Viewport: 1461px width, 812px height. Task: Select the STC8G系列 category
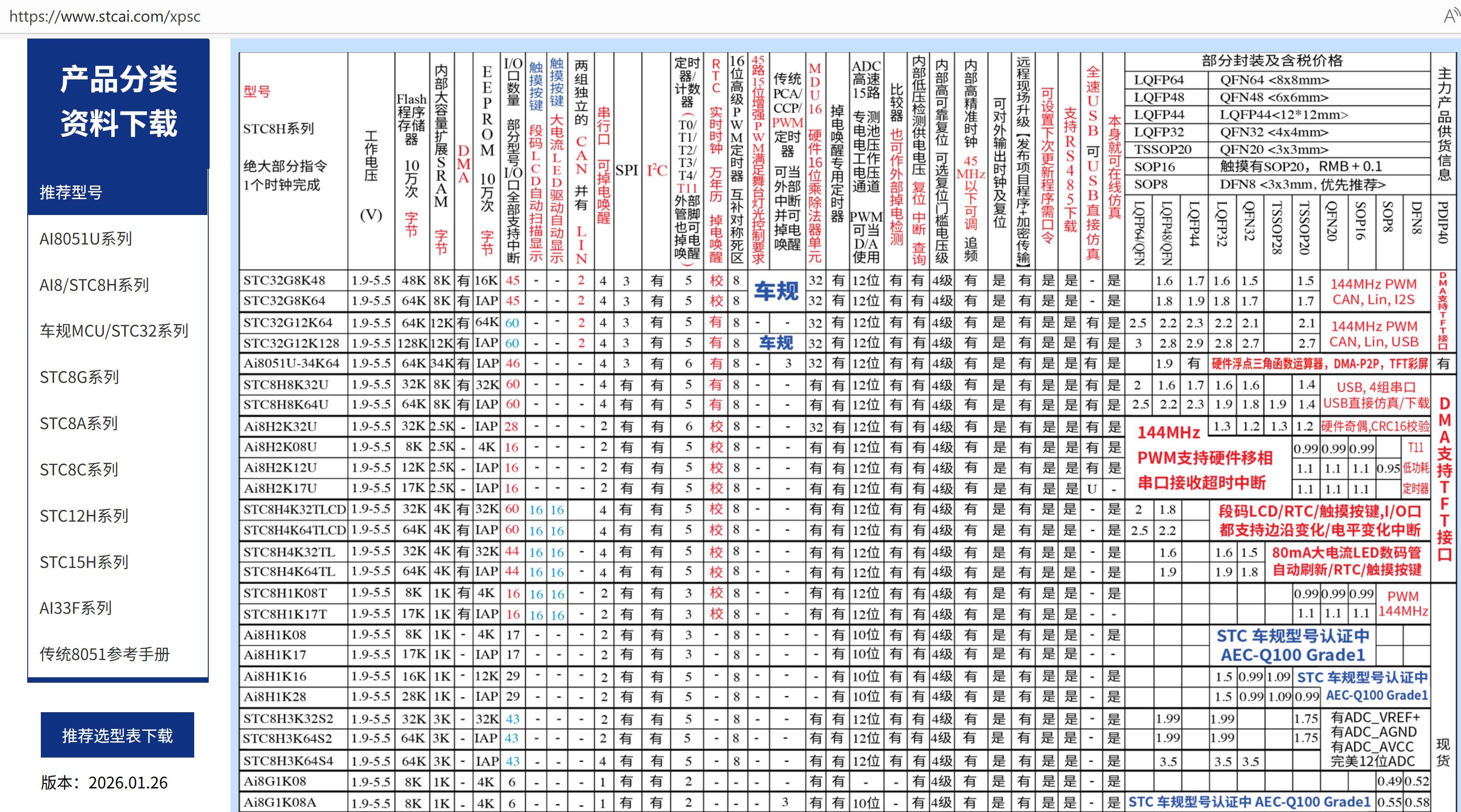tap(79, 377)
